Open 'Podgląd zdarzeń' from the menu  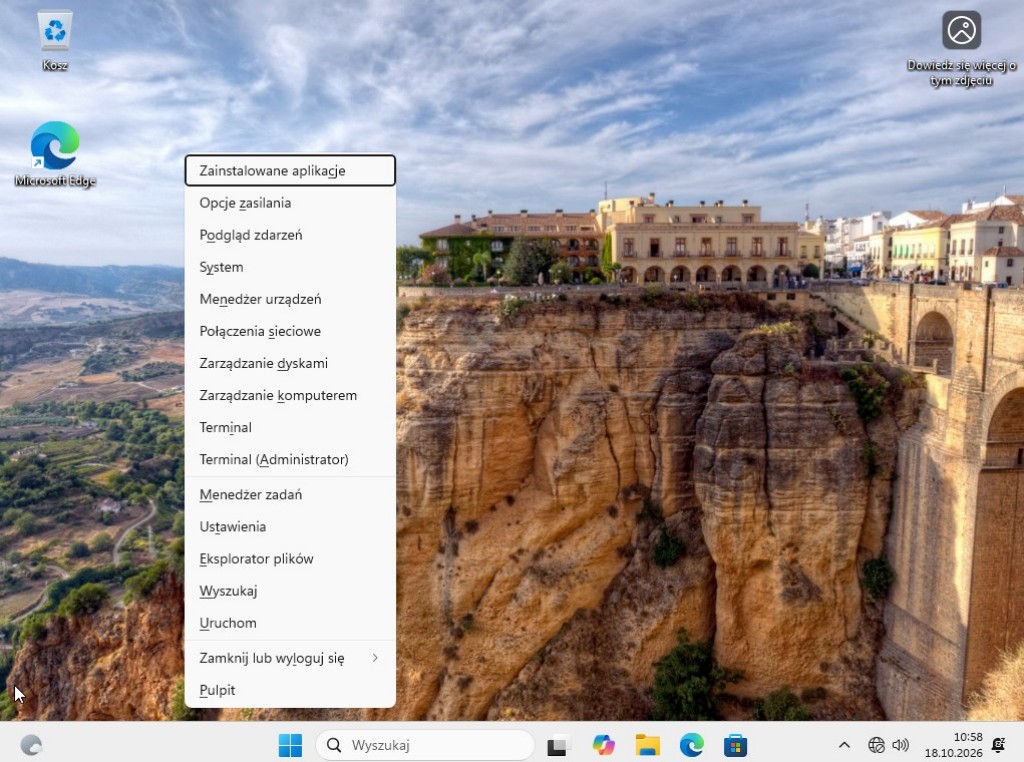pos(290,235)
